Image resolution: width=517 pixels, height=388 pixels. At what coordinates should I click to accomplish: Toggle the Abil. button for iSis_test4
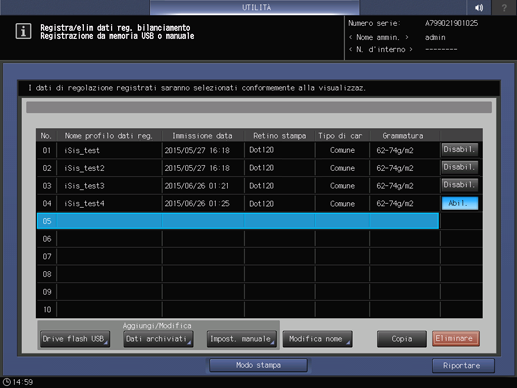coord(460,203)
